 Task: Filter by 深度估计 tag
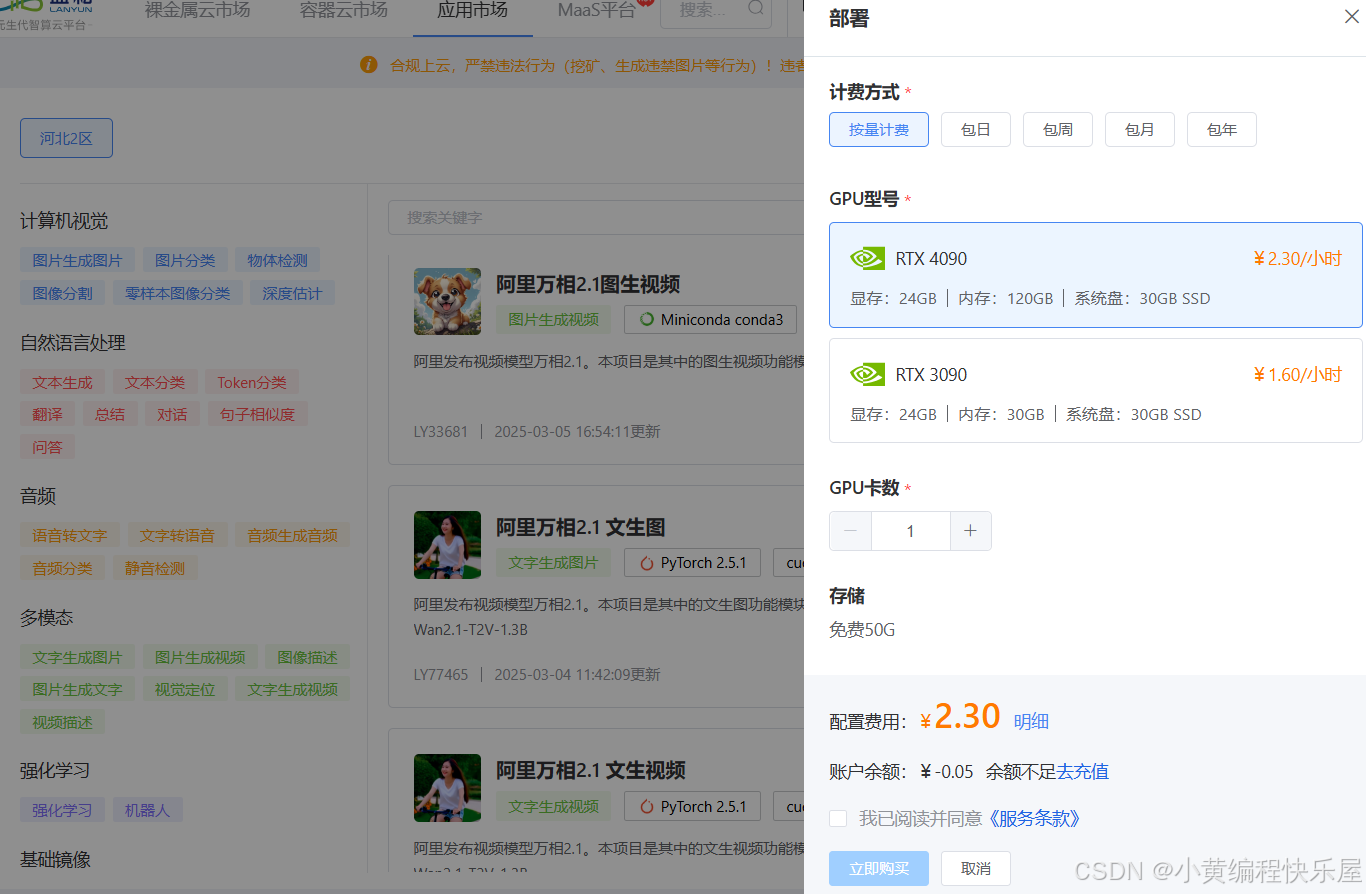point(292,293)
